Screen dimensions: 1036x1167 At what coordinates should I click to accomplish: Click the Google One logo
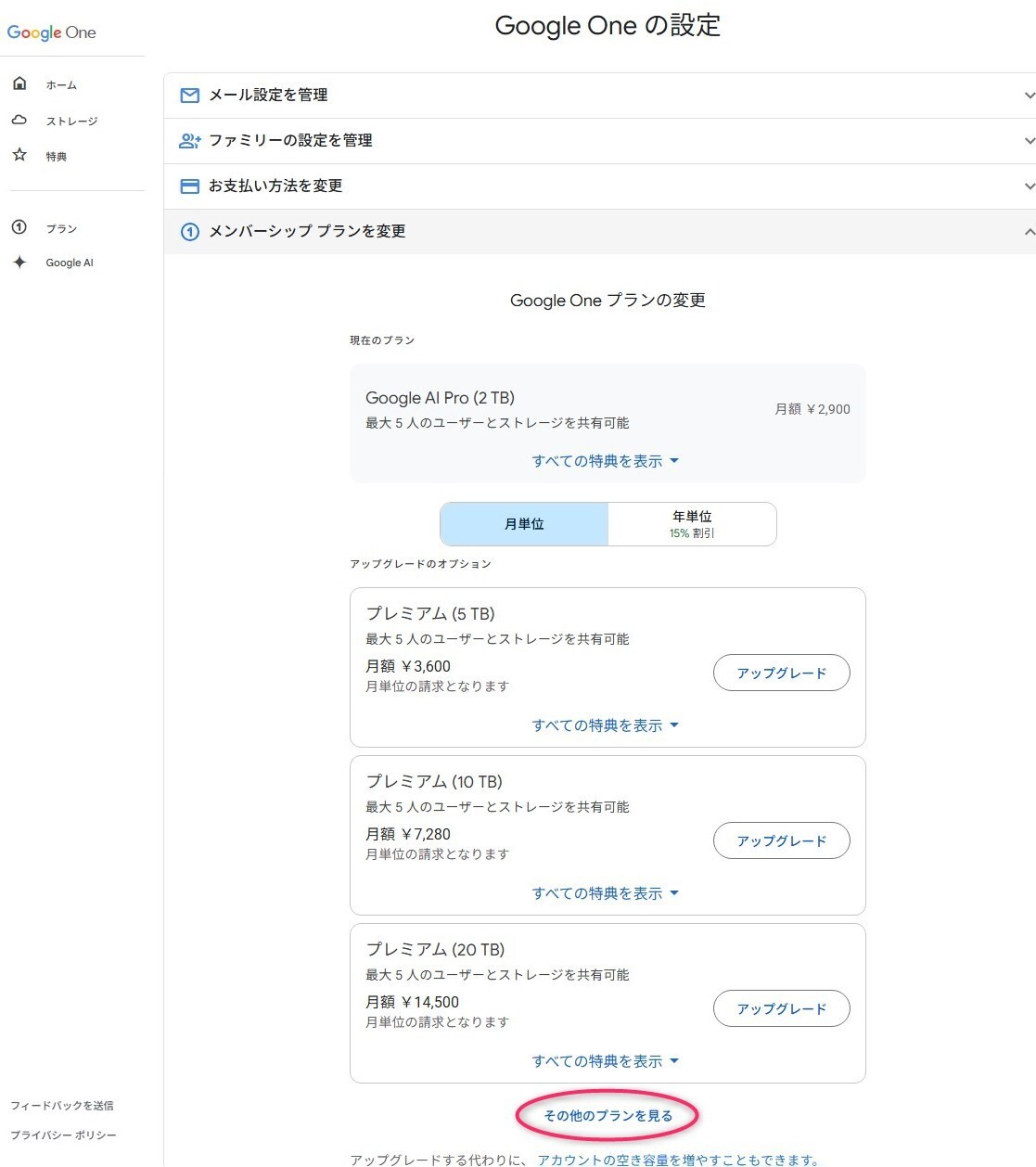(51, 32)
